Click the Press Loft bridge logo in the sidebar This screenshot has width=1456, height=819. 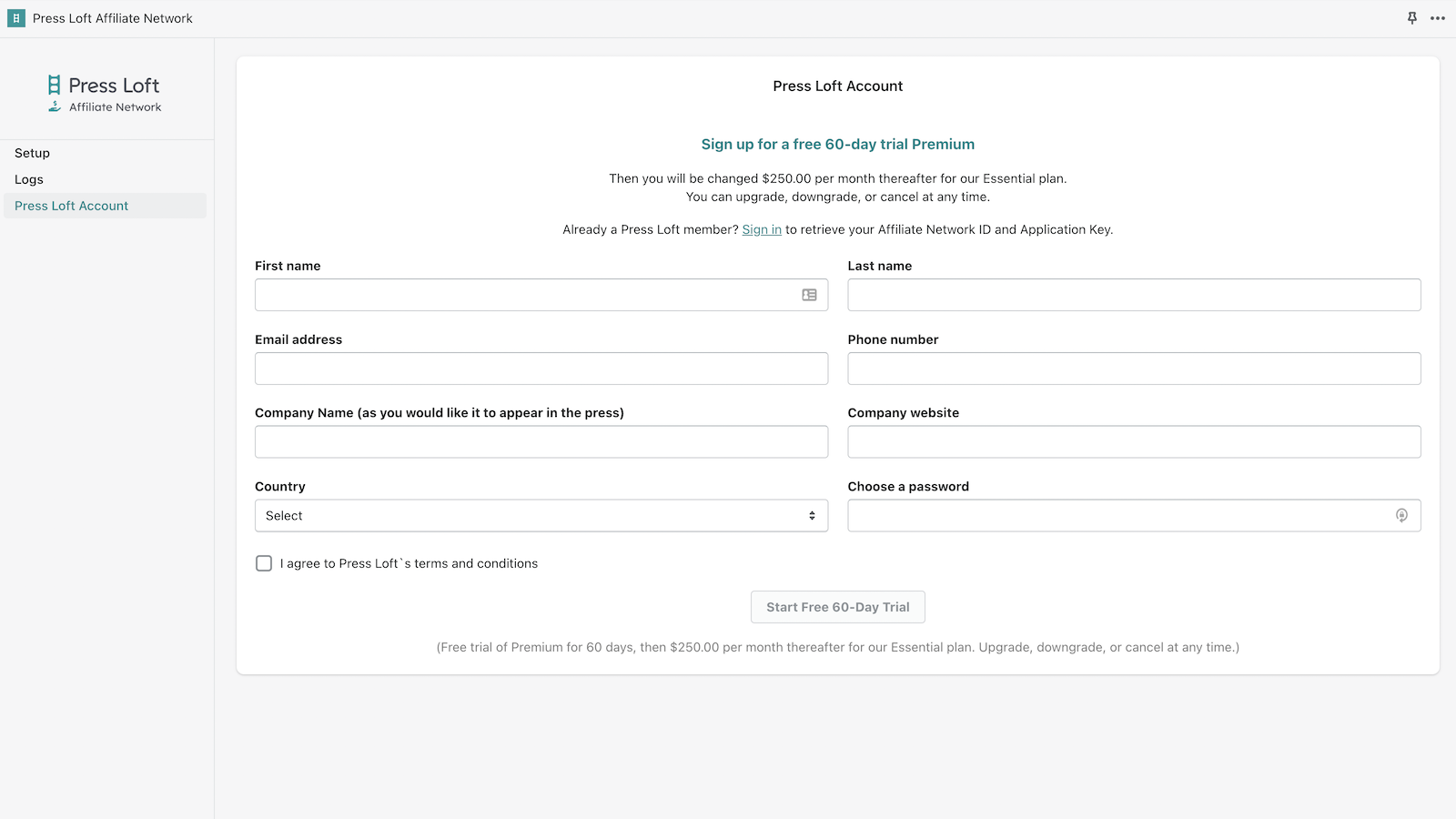coord(54,85)
